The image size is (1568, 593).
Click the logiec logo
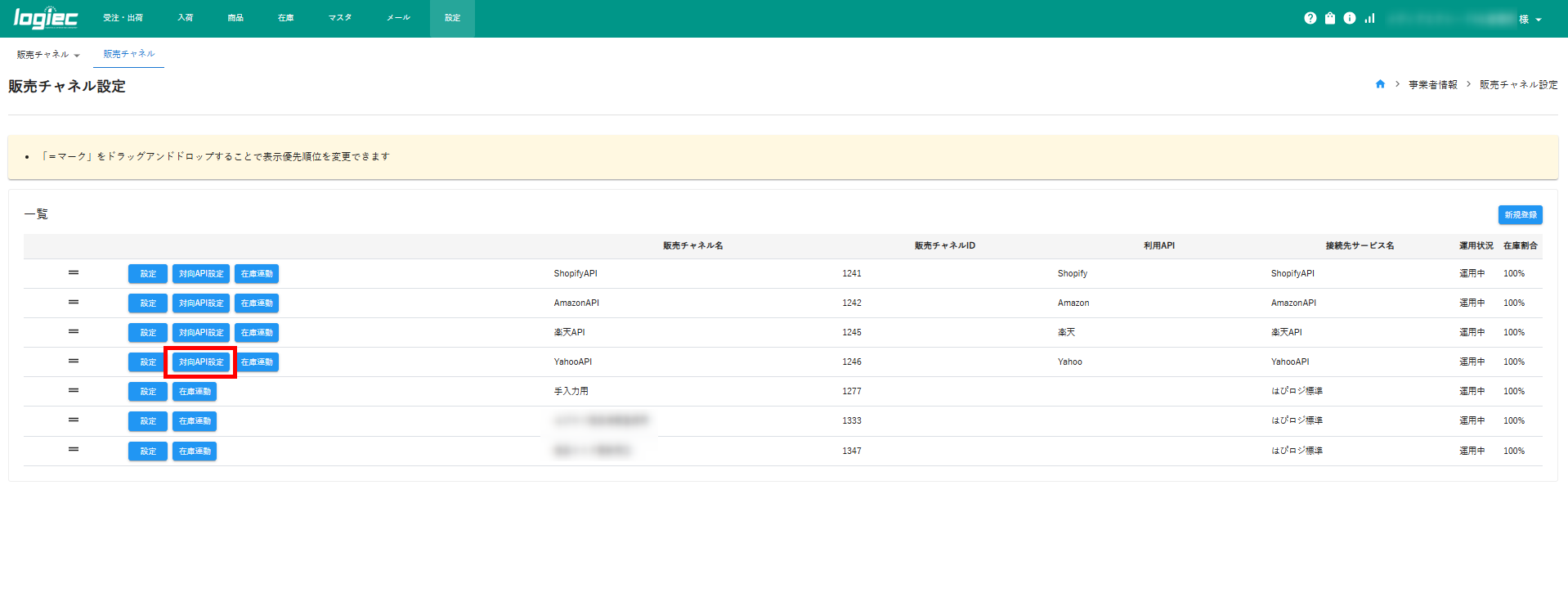46,18
